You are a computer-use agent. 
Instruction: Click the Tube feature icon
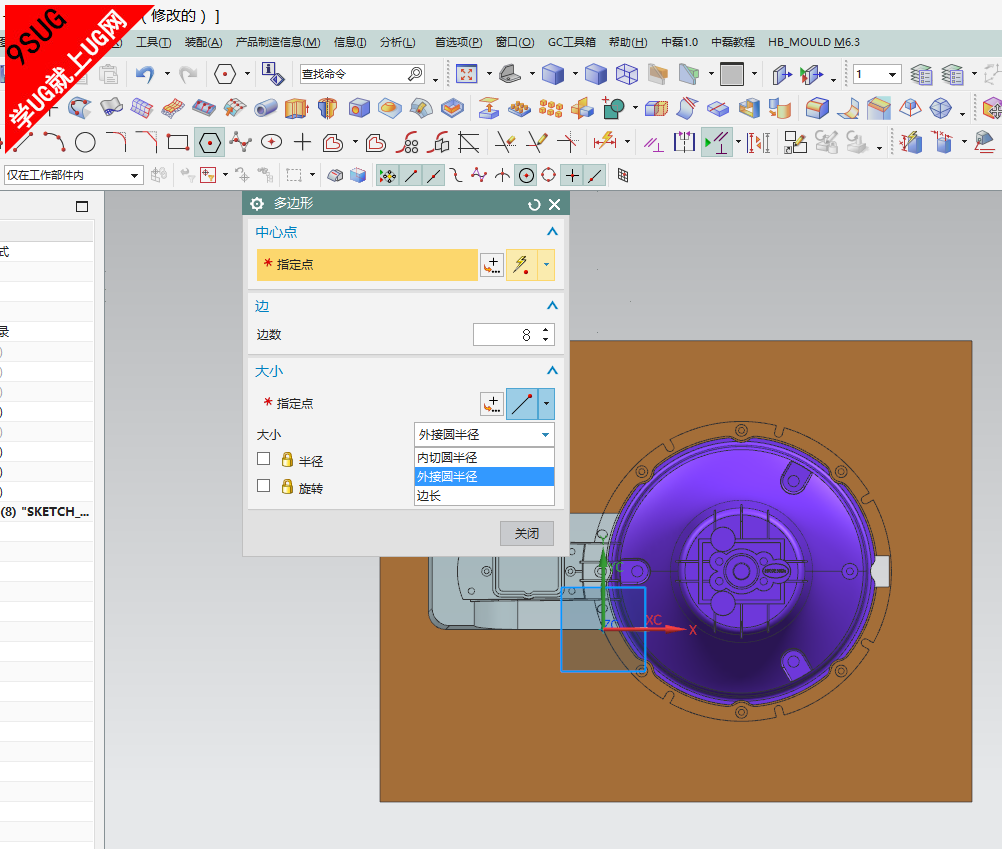[x=265, y=108]
